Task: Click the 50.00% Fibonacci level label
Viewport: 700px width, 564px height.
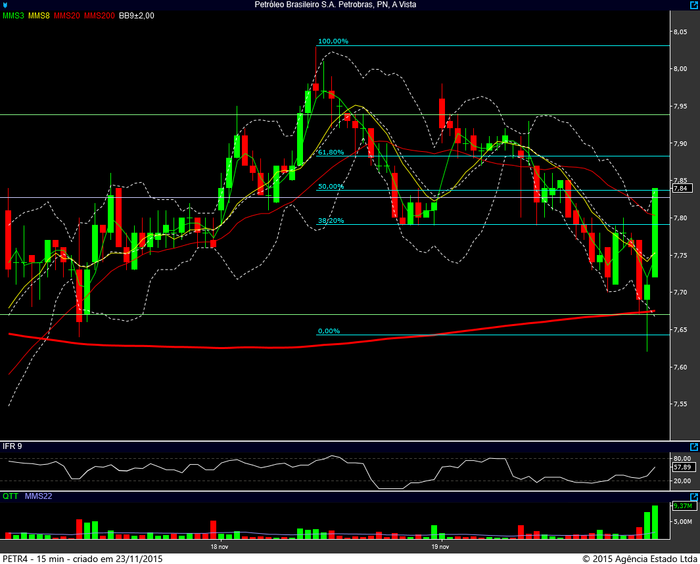Action: (330, 186)
